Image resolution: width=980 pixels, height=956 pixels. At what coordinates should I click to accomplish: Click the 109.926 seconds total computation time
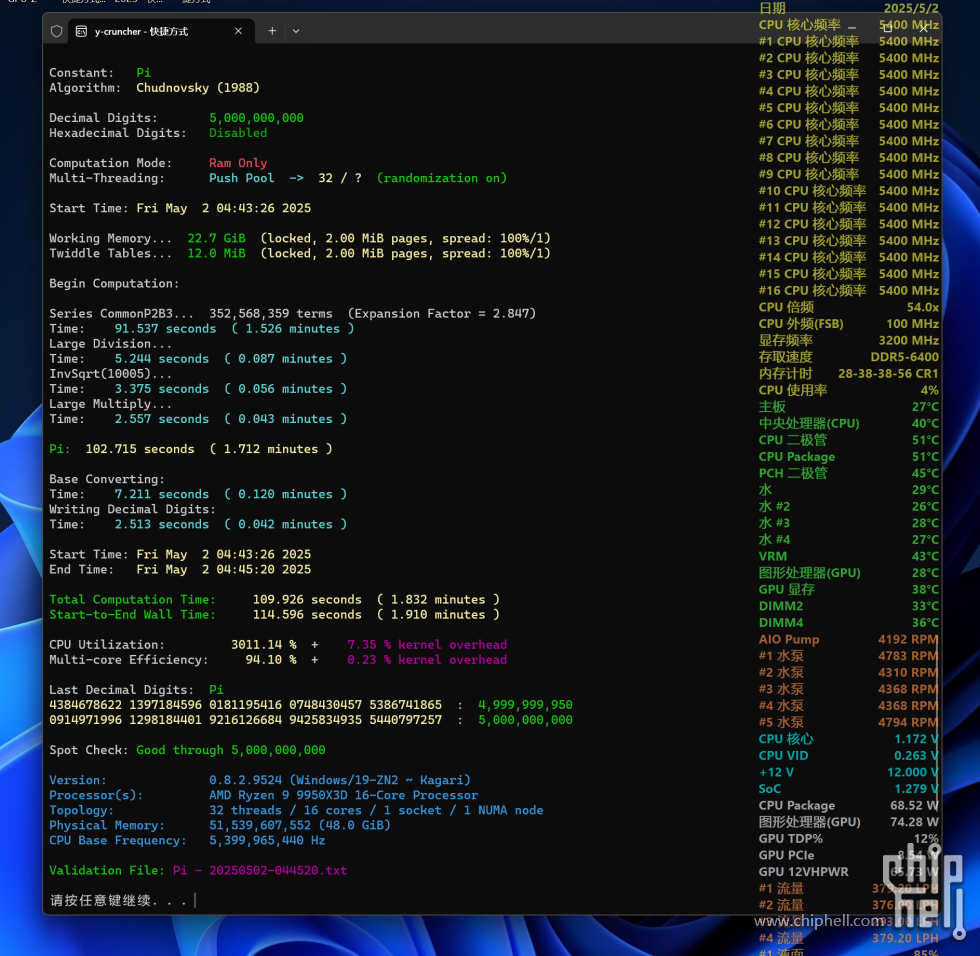point(307,599)
